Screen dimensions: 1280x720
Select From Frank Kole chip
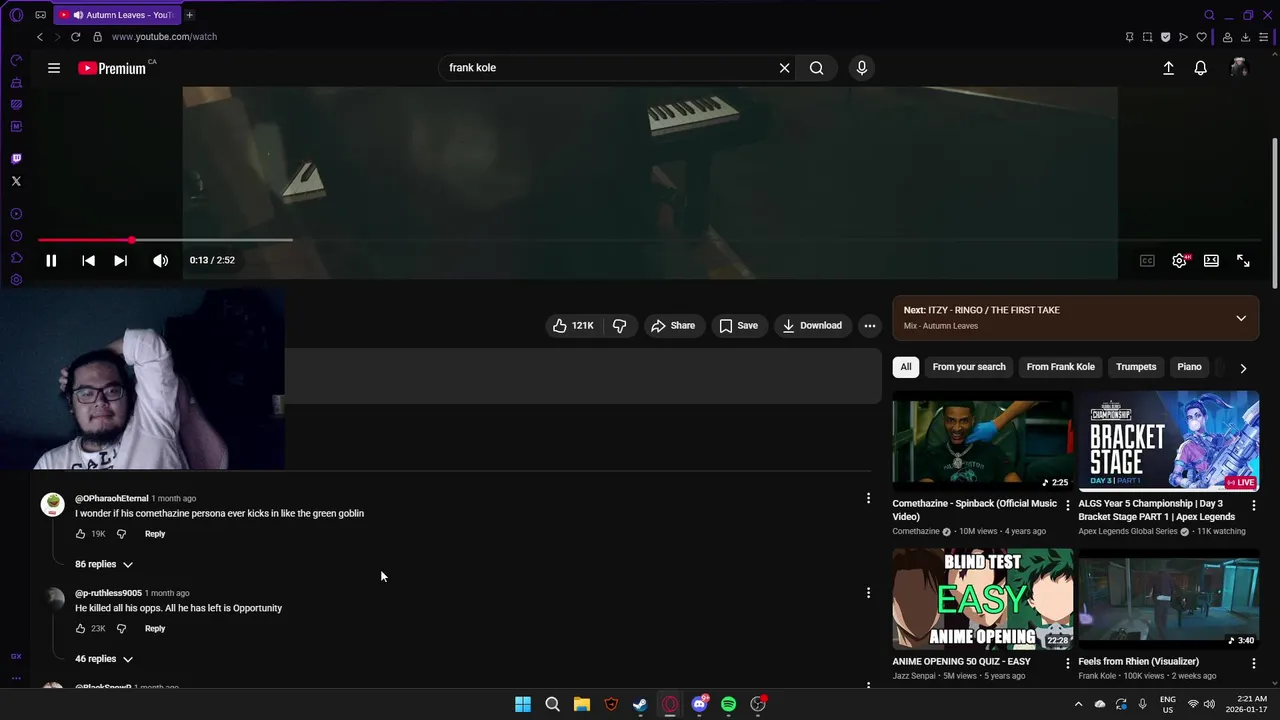[1060, 367]
